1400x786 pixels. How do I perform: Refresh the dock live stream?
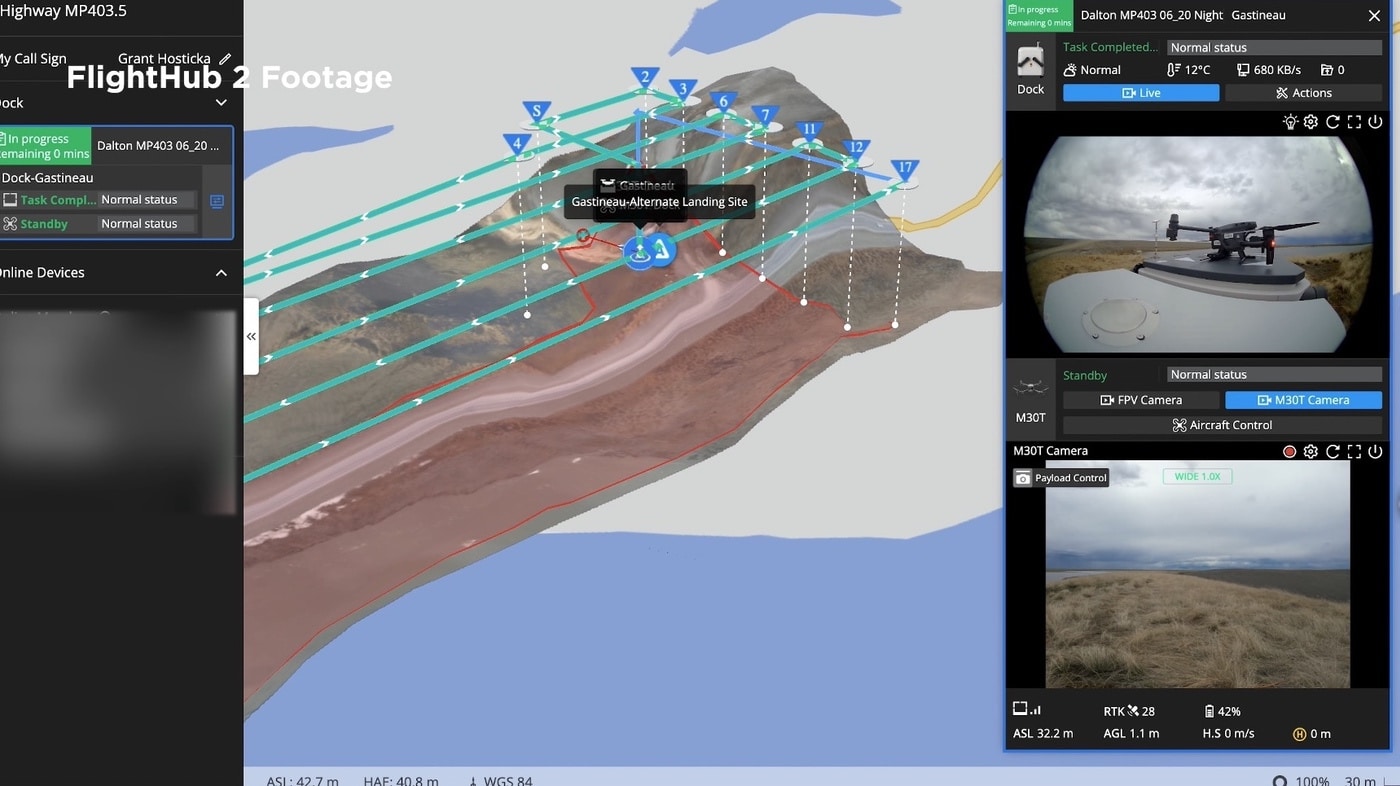[1332, 122]
